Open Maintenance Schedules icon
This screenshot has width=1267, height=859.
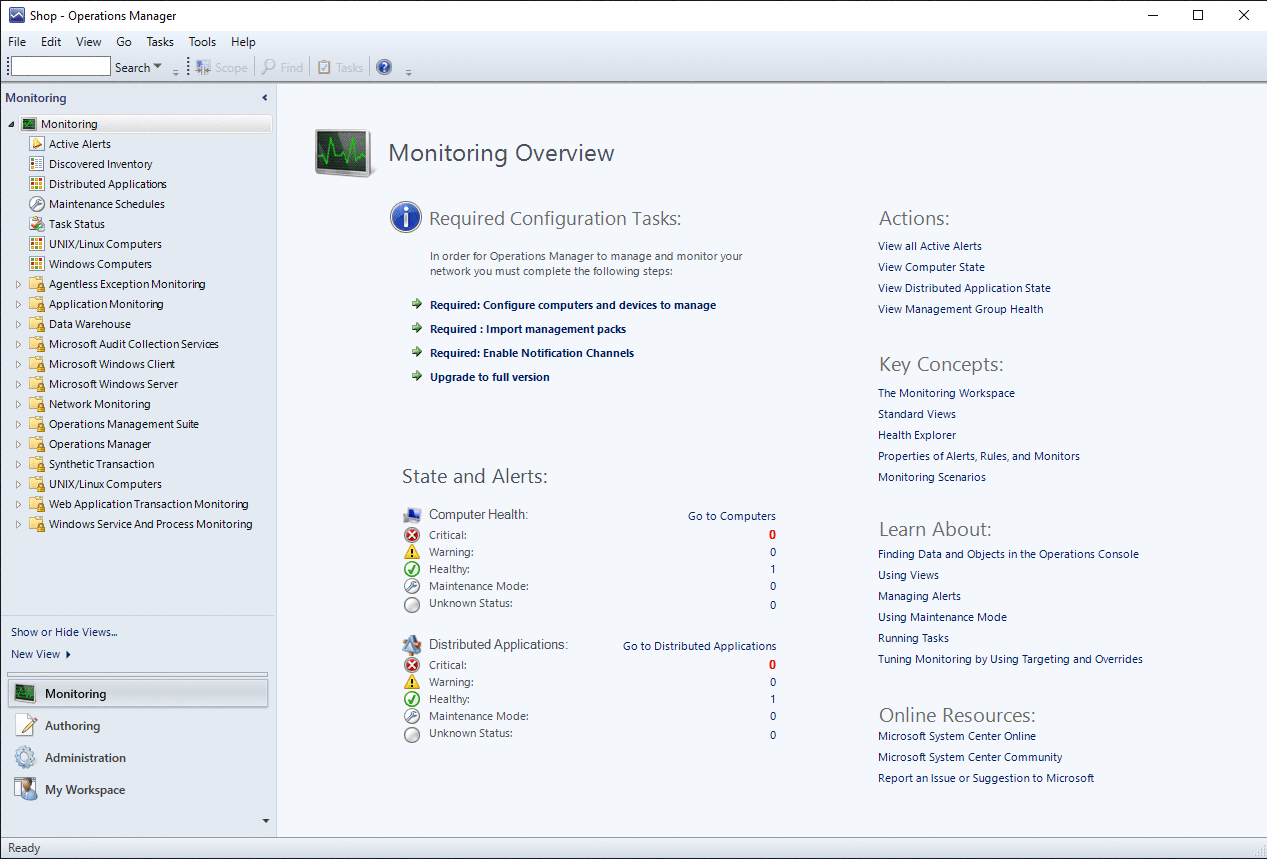(37, 204)
